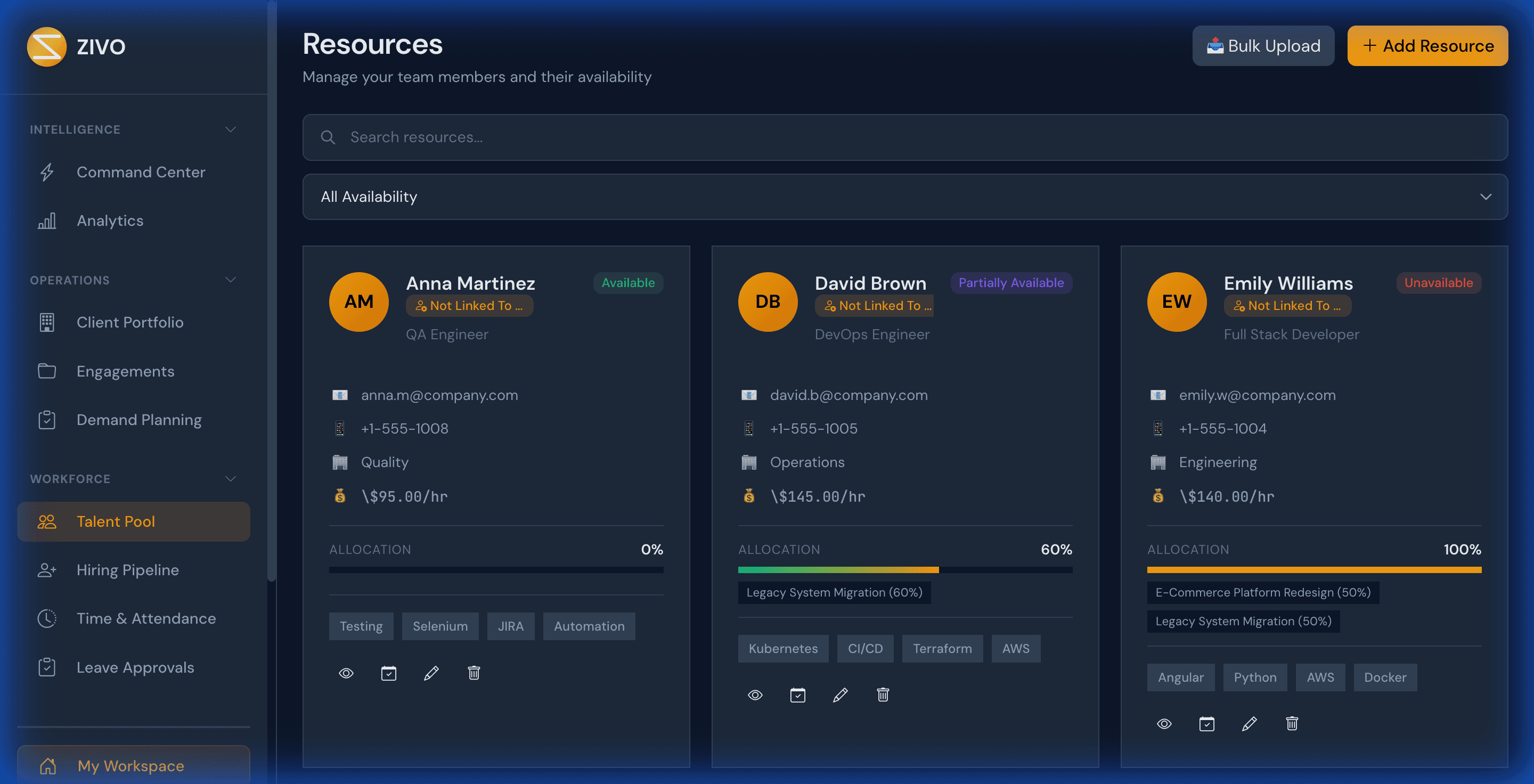Click the pencil edit icon on Anna Martinez's card
Image resolution: width=1534 pixels, height=784 pixels.
click(x=431, y=673)
